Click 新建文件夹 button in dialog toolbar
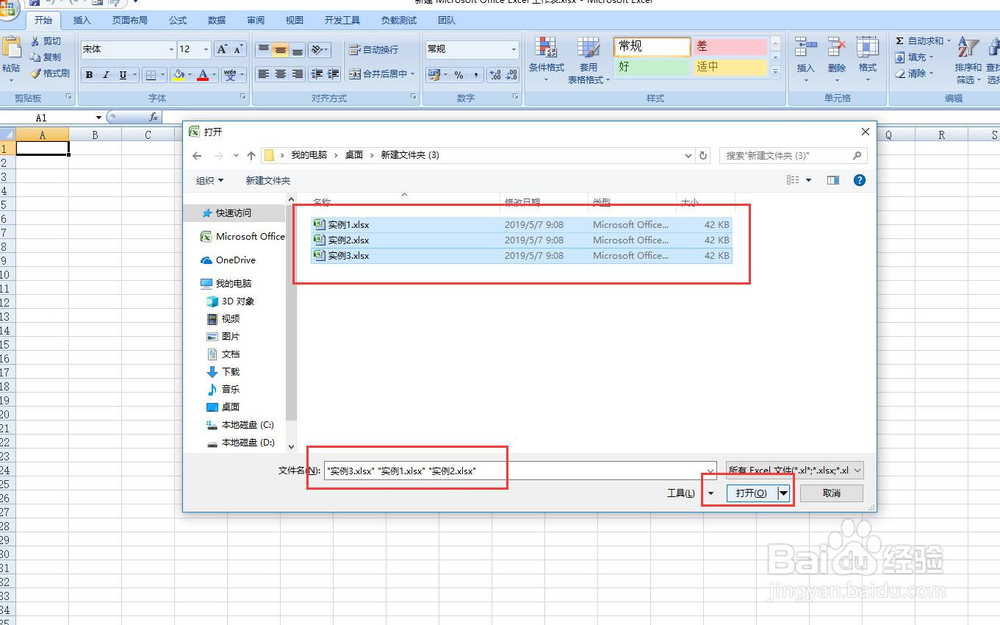Image resolution: width=1000 pixels, height=625 pixels. point(268,180)
